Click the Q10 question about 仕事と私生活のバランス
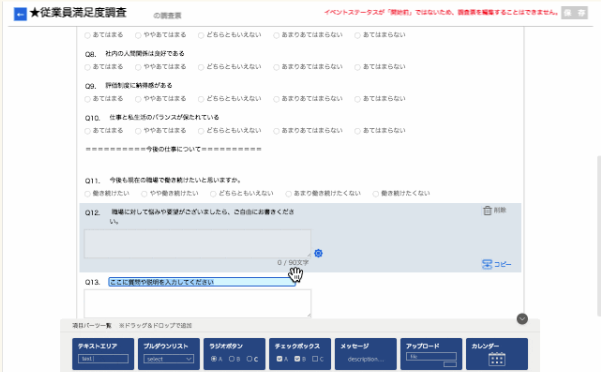Image resolution: width=601 pixels, height=372 pixels. 164,117
